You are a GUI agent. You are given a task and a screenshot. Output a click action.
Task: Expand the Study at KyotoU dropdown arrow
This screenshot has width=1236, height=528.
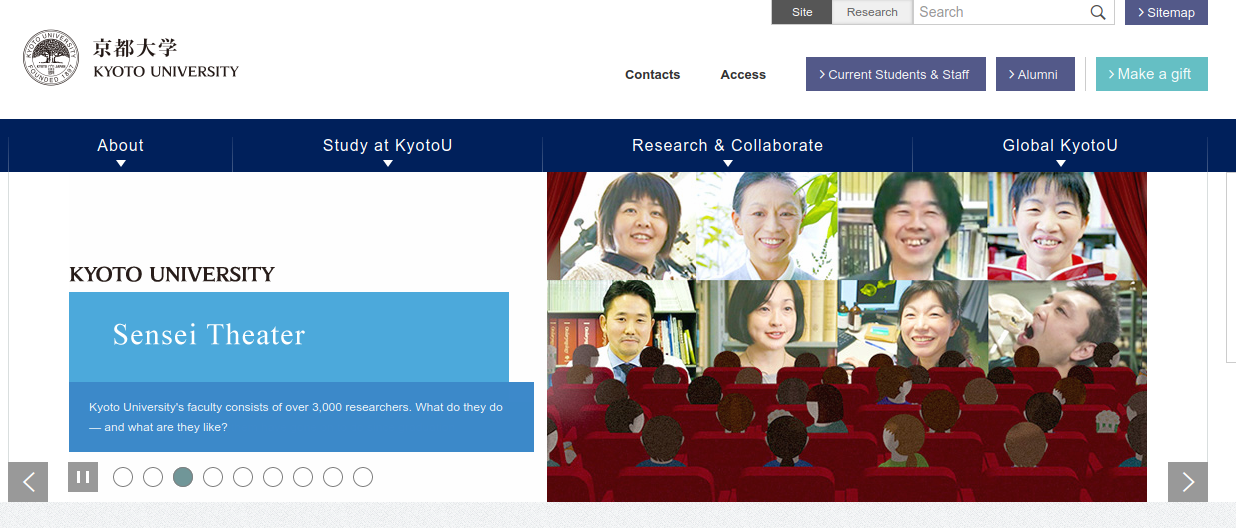(388, 163)
